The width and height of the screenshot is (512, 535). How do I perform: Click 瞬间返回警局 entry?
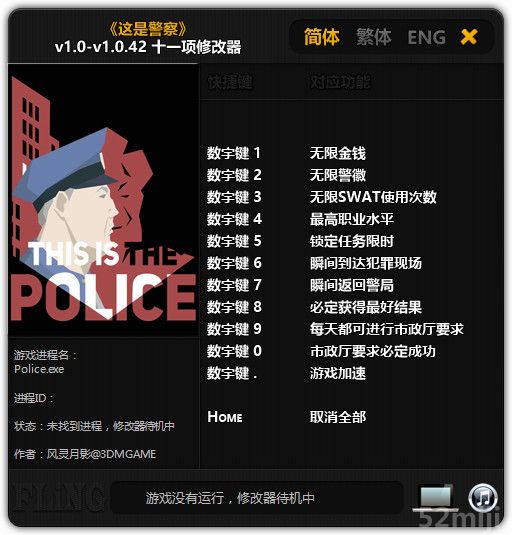(352, 285)
